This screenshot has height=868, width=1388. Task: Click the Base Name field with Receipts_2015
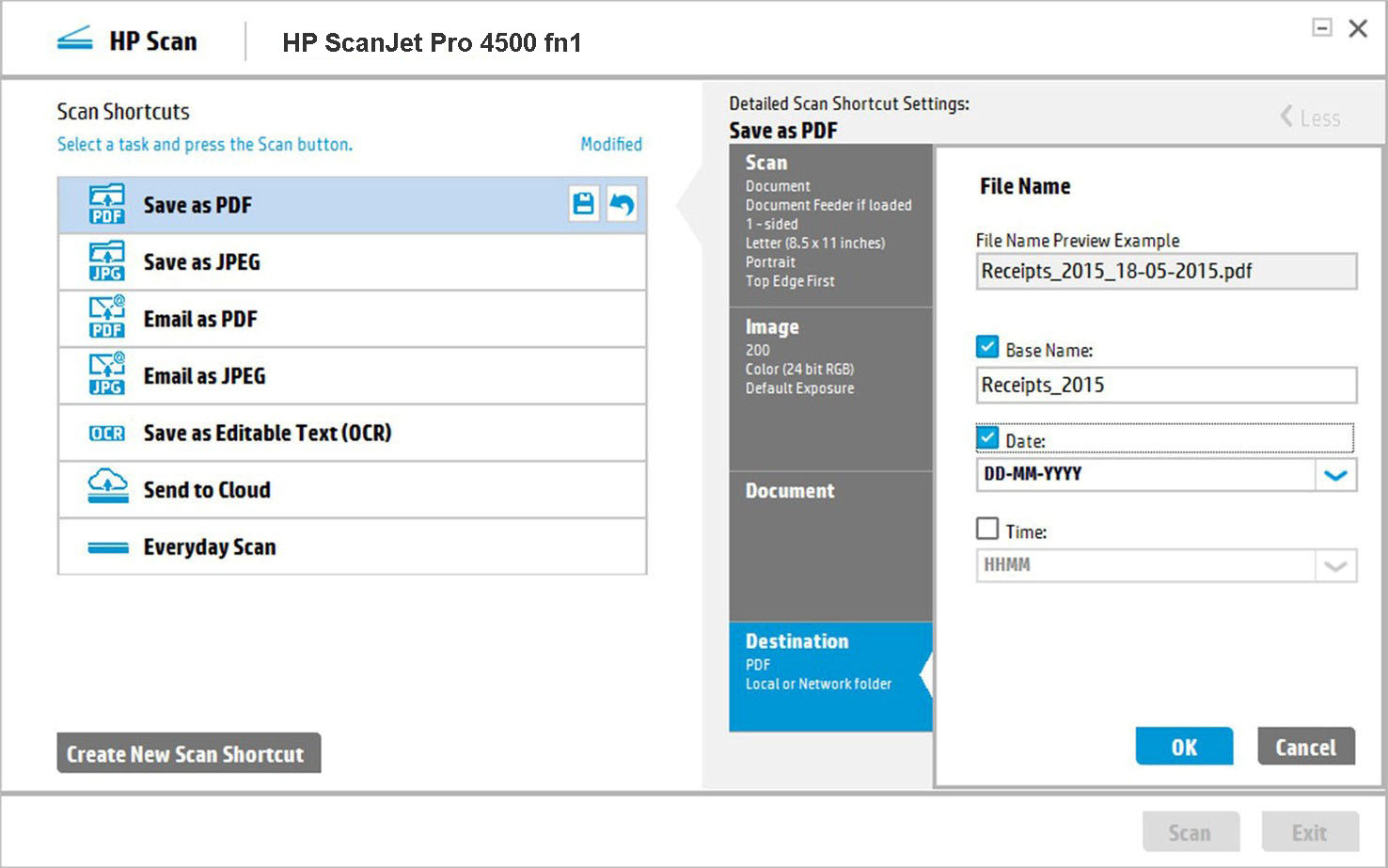coord(1166,385)
